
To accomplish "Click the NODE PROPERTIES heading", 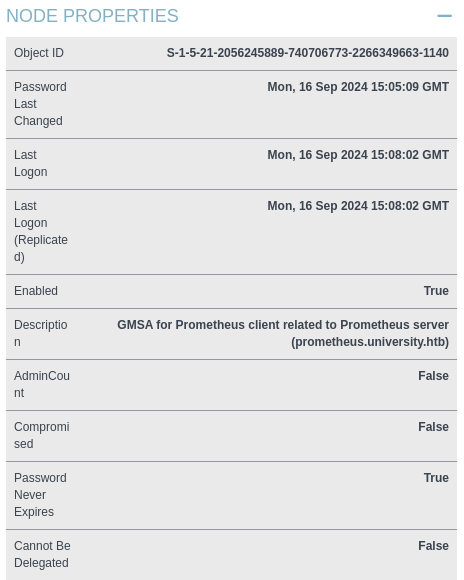I will click(92, 16).
